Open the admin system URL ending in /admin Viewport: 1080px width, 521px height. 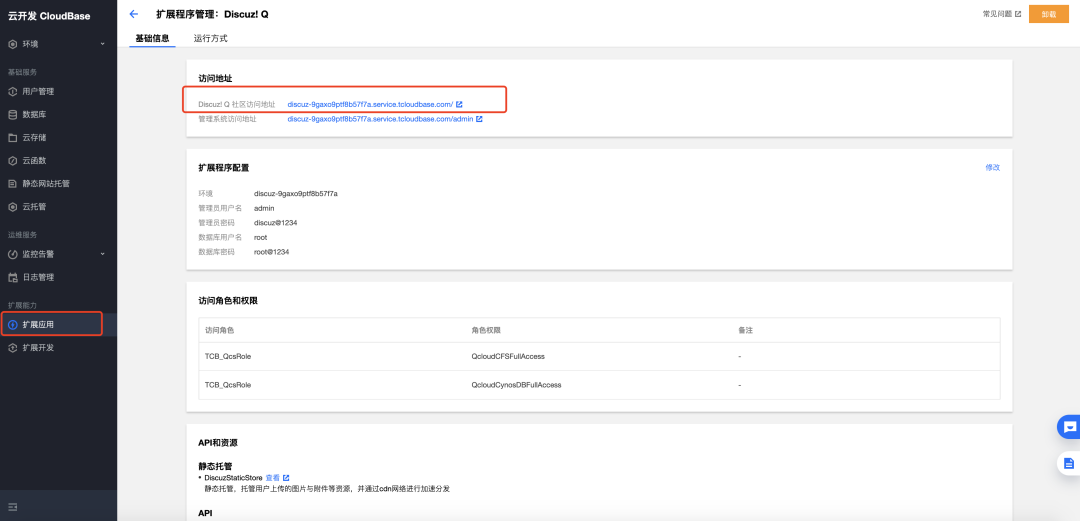point(380,119)
